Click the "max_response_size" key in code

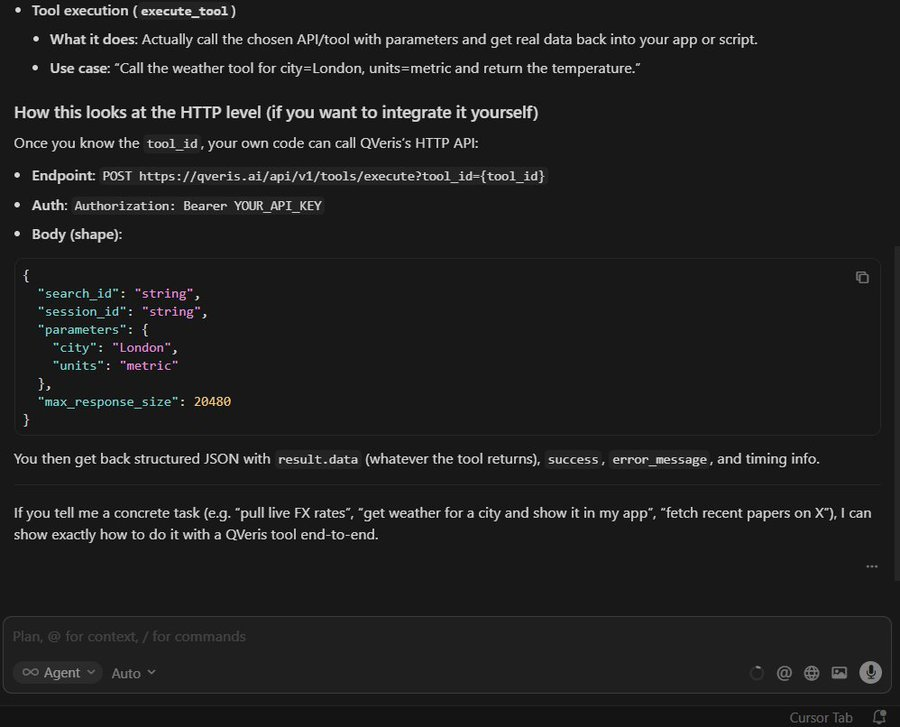point(108,402)
